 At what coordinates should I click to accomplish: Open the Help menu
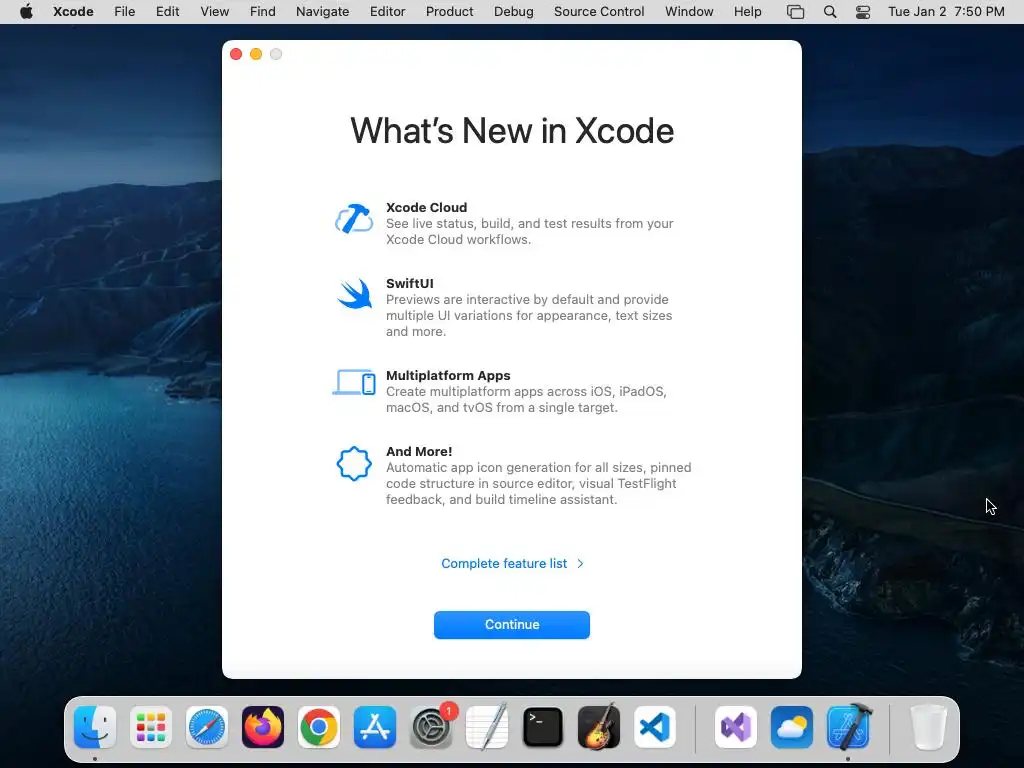[747, 12]
